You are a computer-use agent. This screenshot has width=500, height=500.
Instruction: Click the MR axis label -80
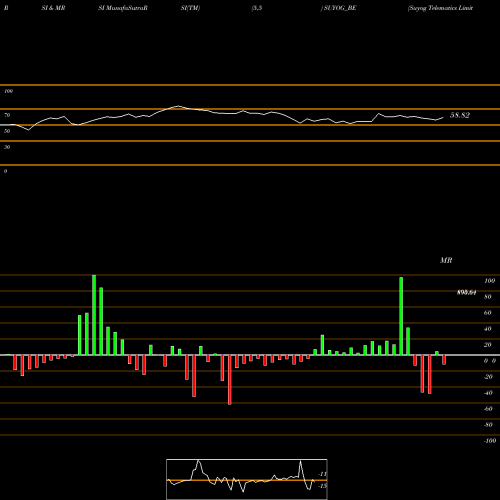point(488,425)
